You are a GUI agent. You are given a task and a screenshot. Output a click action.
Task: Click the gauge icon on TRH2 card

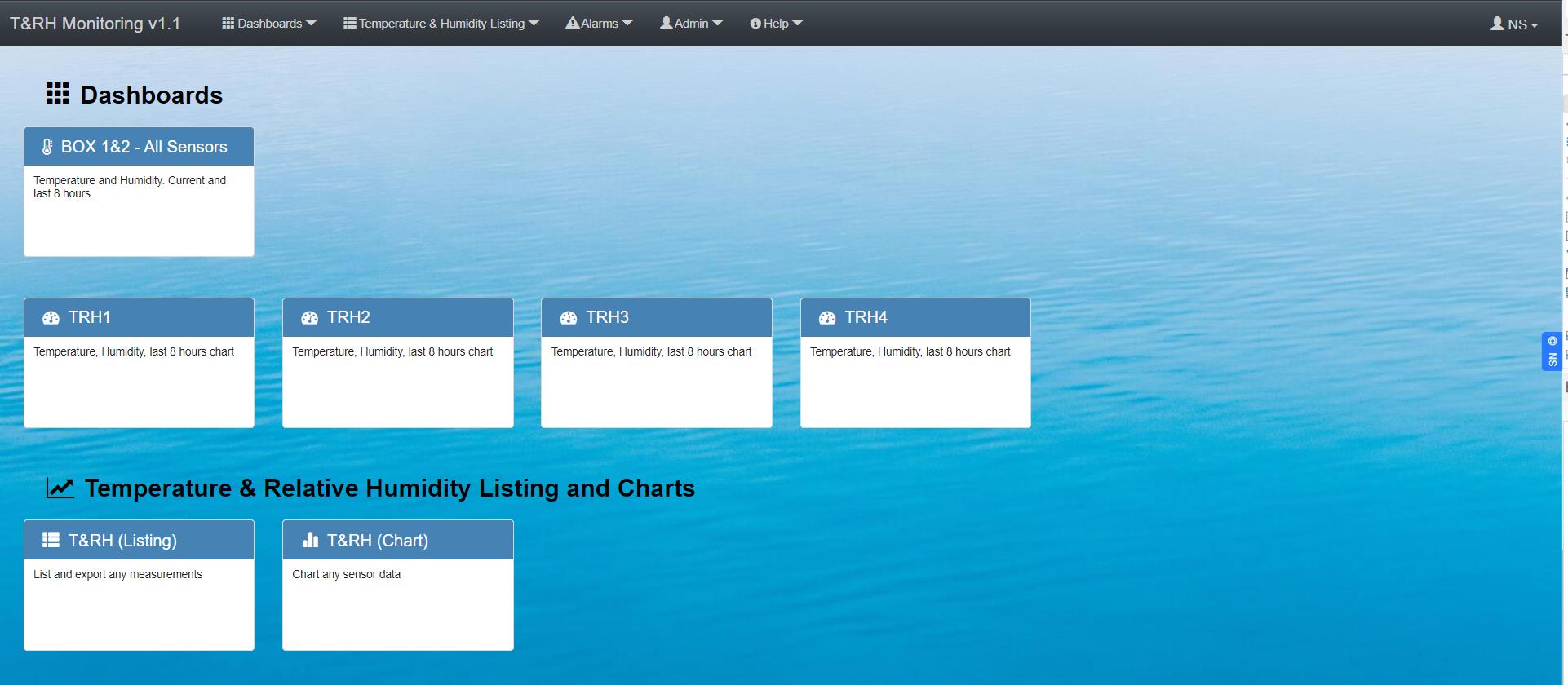tap(309, 318)
